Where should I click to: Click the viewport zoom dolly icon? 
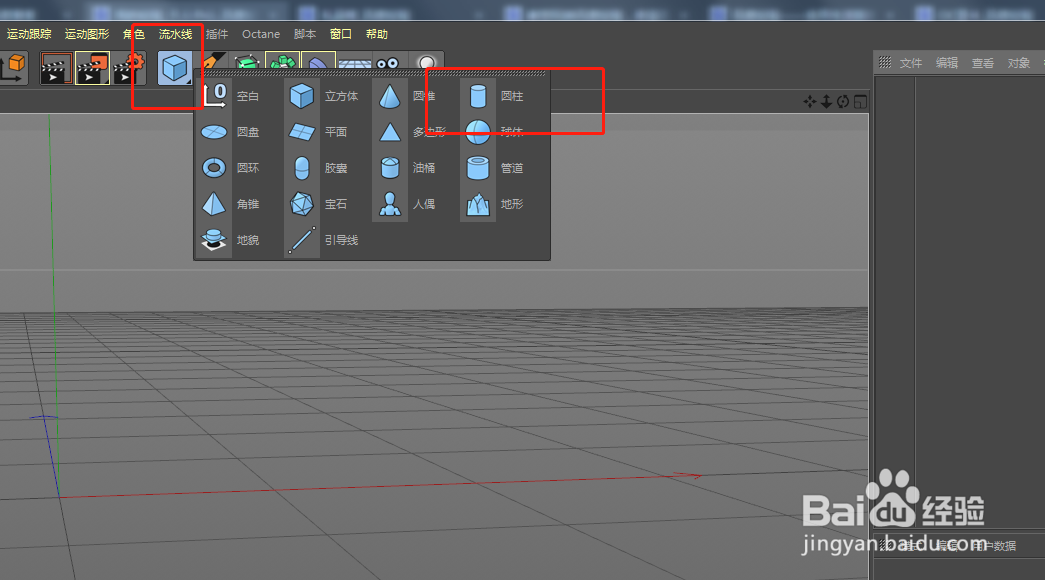point(826,101)
